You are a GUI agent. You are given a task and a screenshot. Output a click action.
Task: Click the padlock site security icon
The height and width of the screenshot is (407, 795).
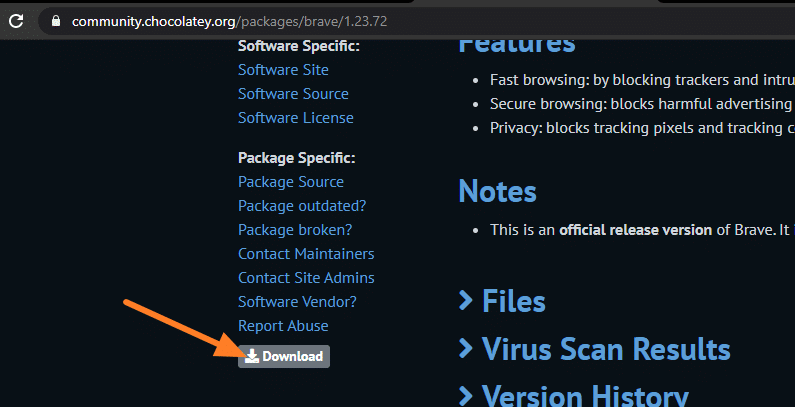[x=56, y=21]
